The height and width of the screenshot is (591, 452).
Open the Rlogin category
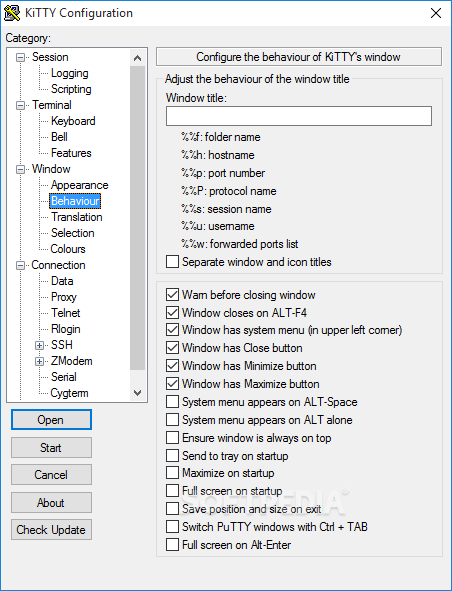click(66, 329)
